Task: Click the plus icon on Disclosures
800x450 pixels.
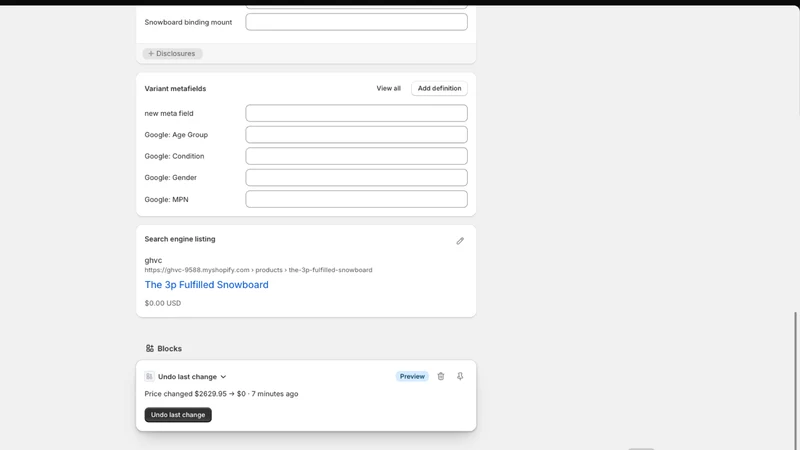Action: 151,54
